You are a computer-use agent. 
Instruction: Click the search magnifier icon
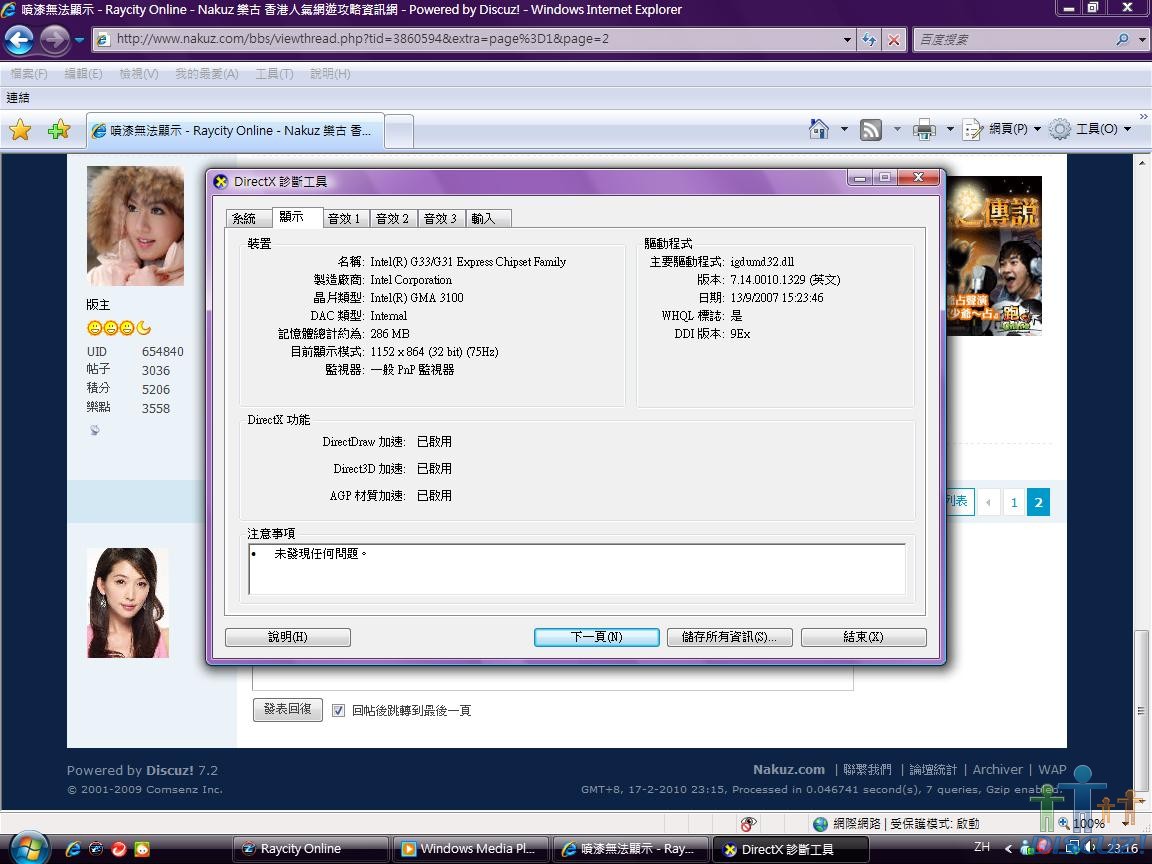click(1122, 40)
